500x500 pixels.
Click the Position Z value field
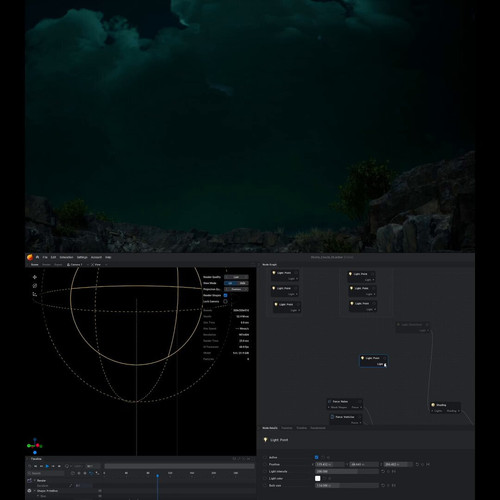click(x=398, y=464)
